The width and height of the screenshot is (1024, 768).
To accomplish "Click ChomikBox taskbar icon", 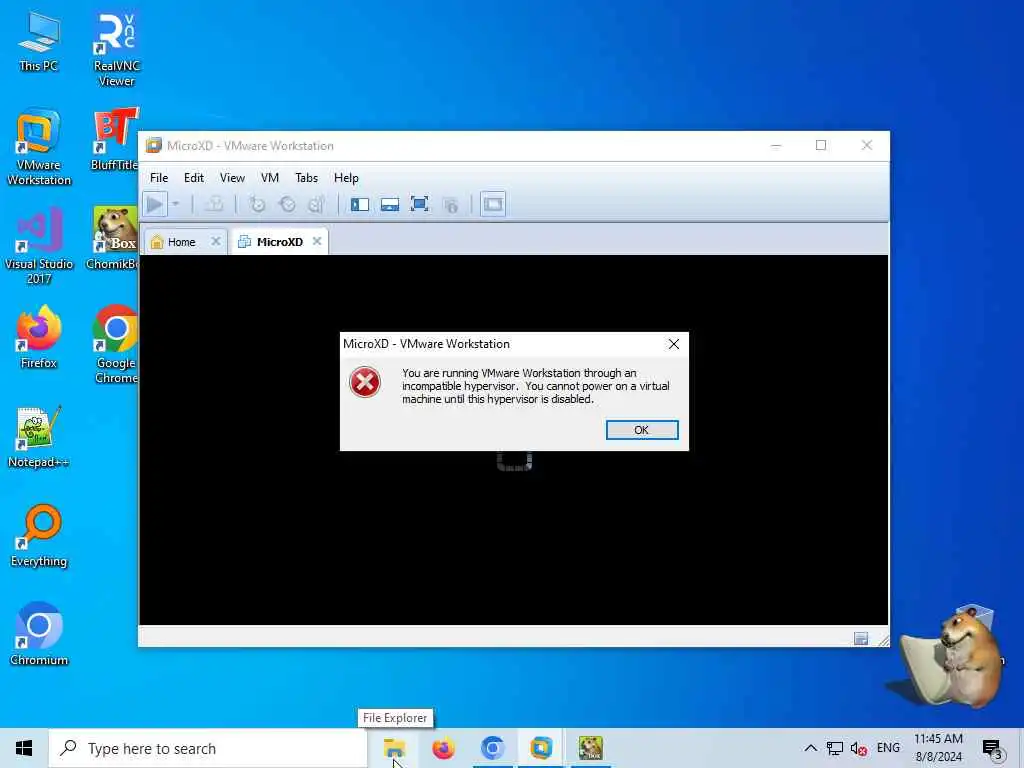I will point(590,748).
